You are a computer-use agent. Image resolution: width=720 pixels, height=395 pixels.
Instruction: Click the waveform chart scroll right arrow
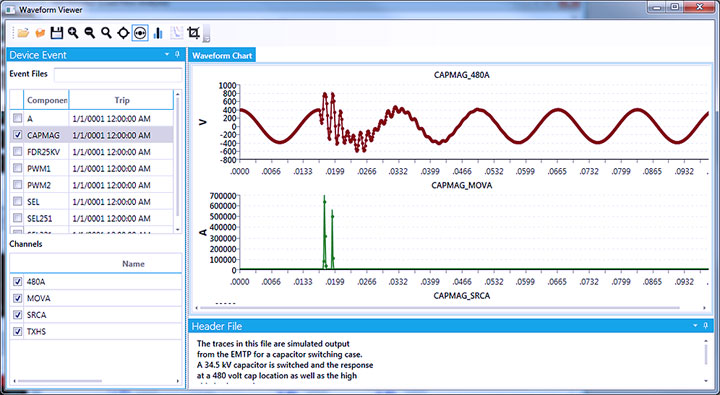tap(704, 308)
